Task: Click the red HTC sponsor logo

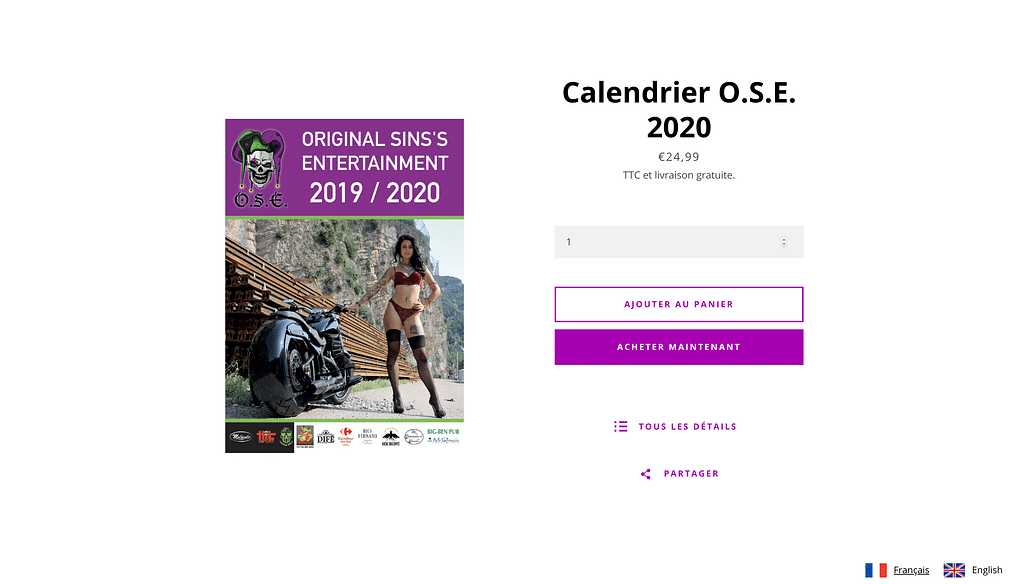Action: (x=266, y=436)
